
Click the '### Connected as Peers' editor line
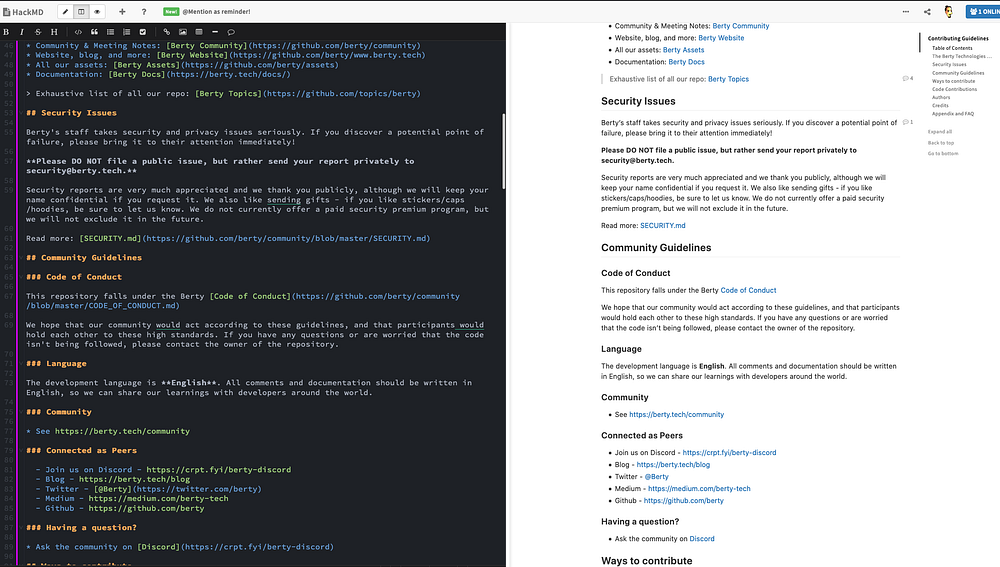click(x=81, y=450)
